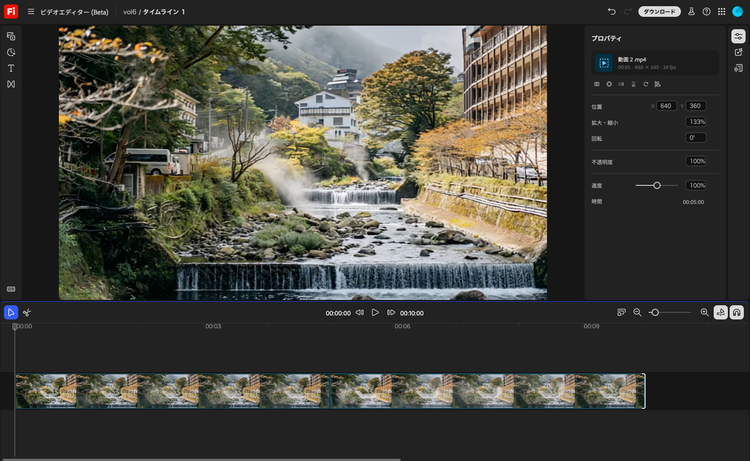Viewport: 750px width, 461px height.
Task: Click the undo arrow in the top bar
Action: click(611, 11)
